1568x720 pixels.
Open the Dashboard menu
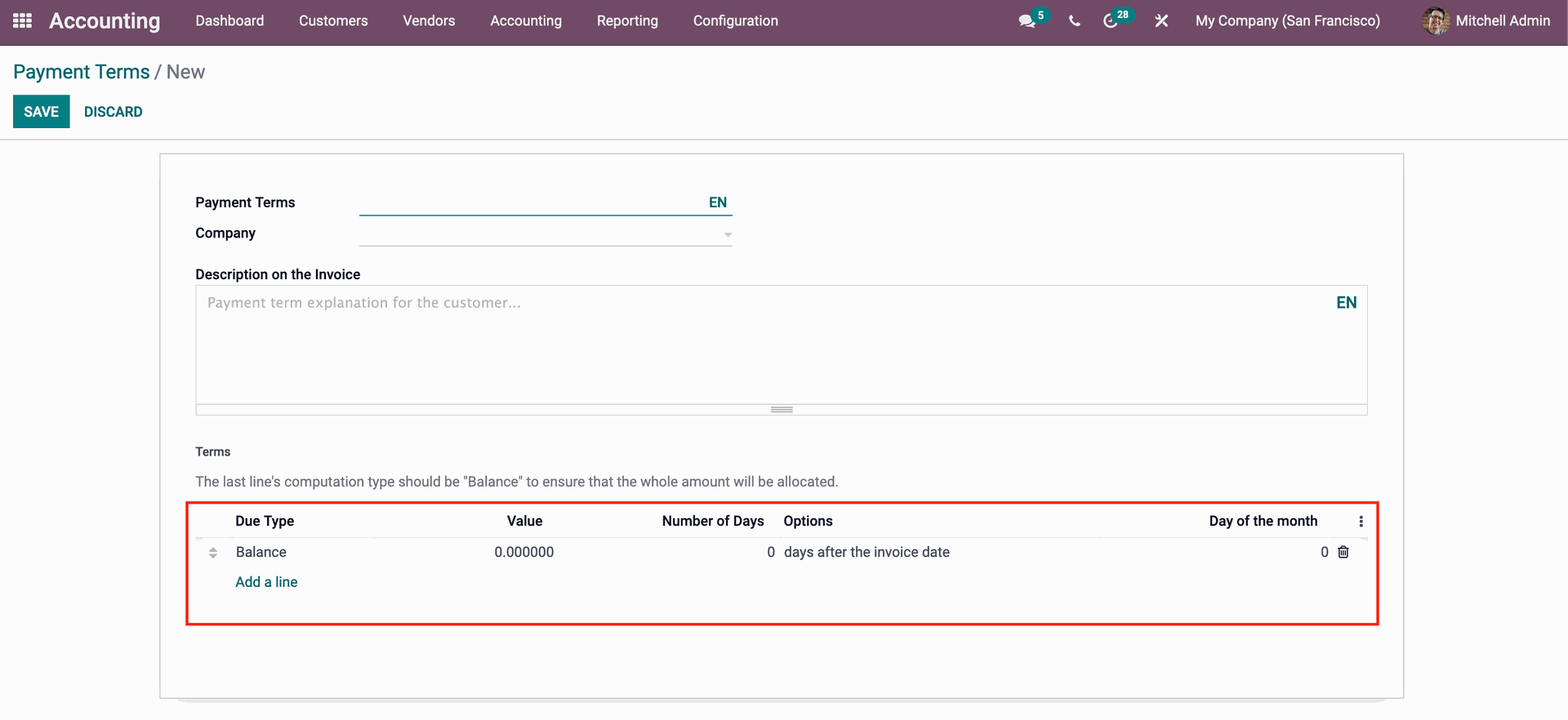[x=229, y=21]
